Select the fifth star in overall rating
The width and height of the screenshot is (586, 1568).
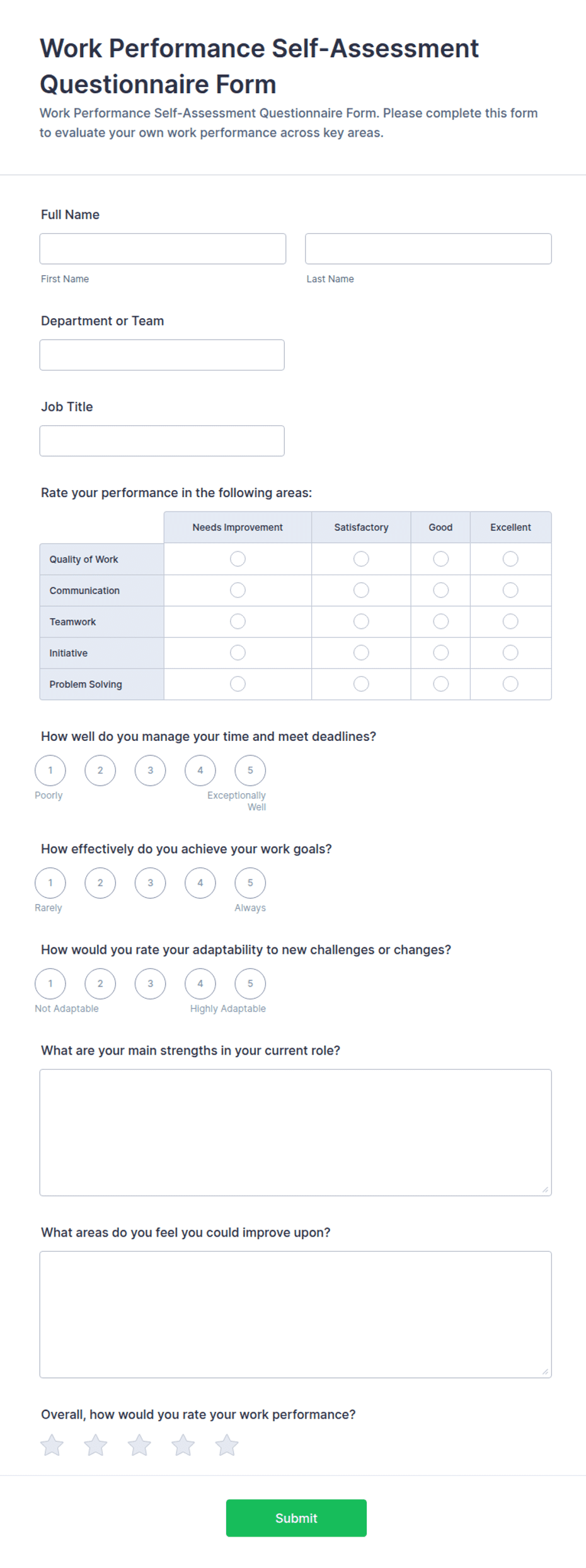[x=227, y=1445]
